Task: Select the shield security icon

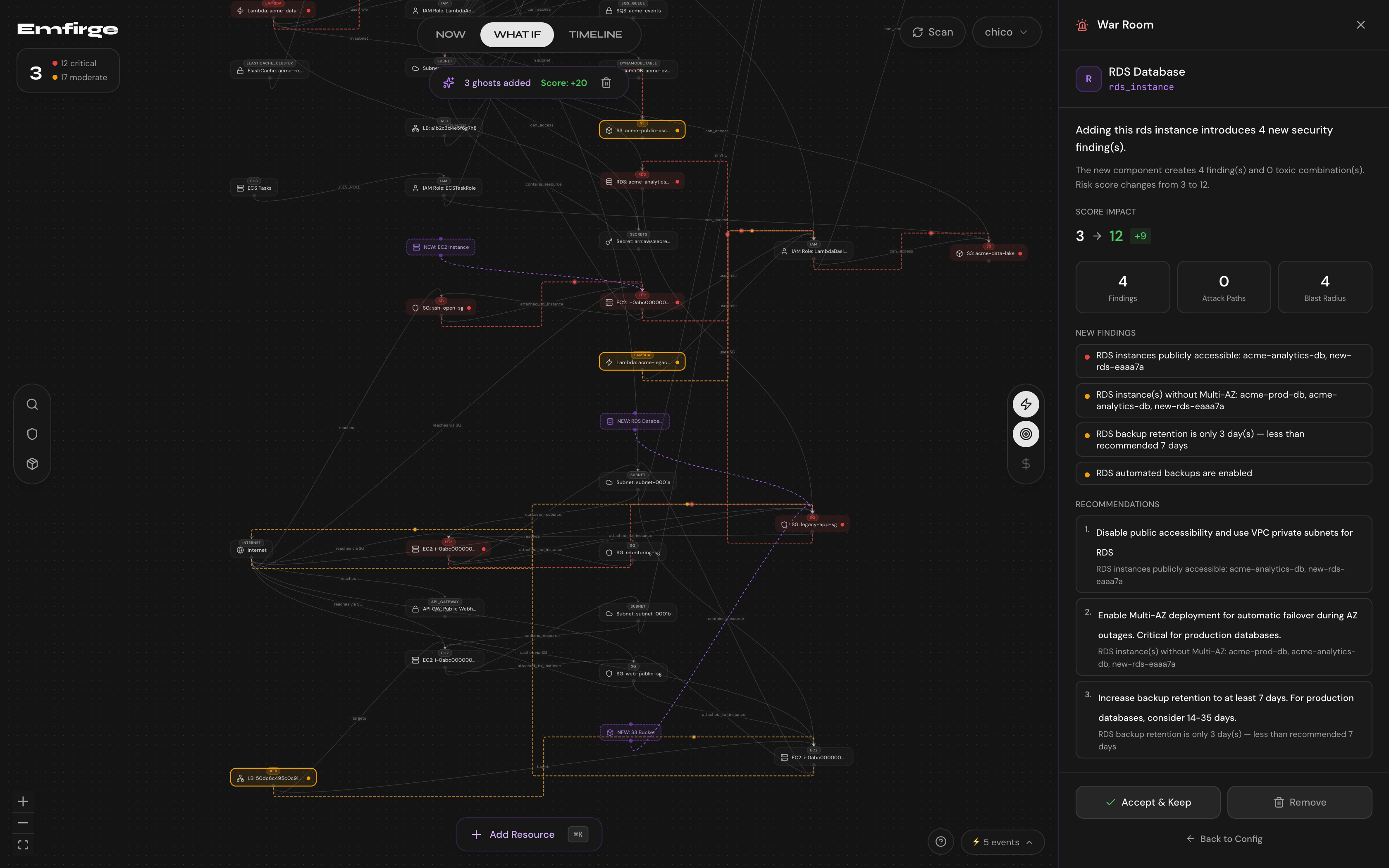Action: pyautogui.click(x=32, y=434)
